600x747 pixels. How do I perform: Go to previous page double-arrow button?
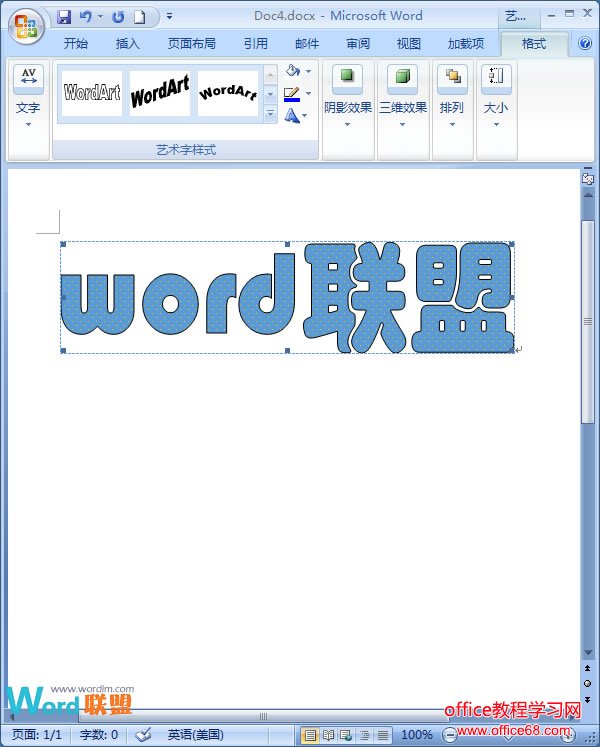588,668
